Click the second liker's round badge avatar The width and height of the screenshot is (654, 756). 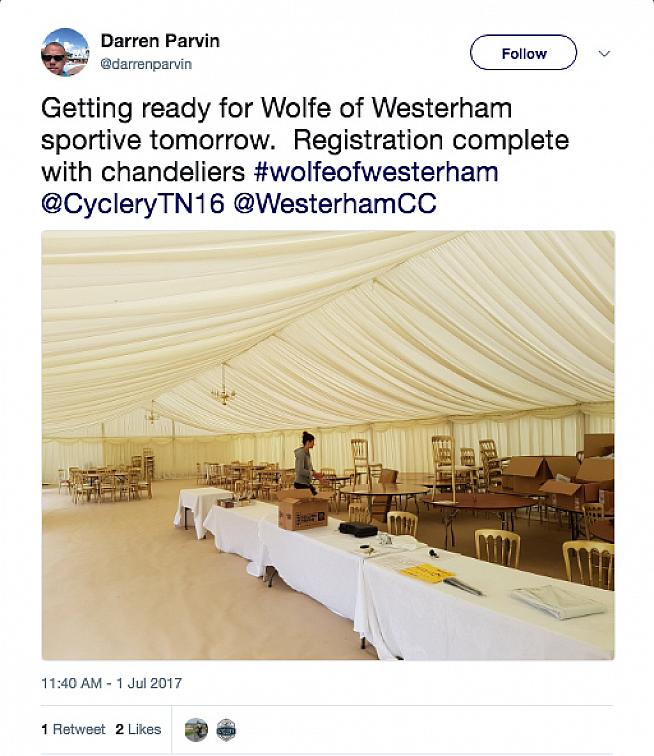click(x=226, y=729)
